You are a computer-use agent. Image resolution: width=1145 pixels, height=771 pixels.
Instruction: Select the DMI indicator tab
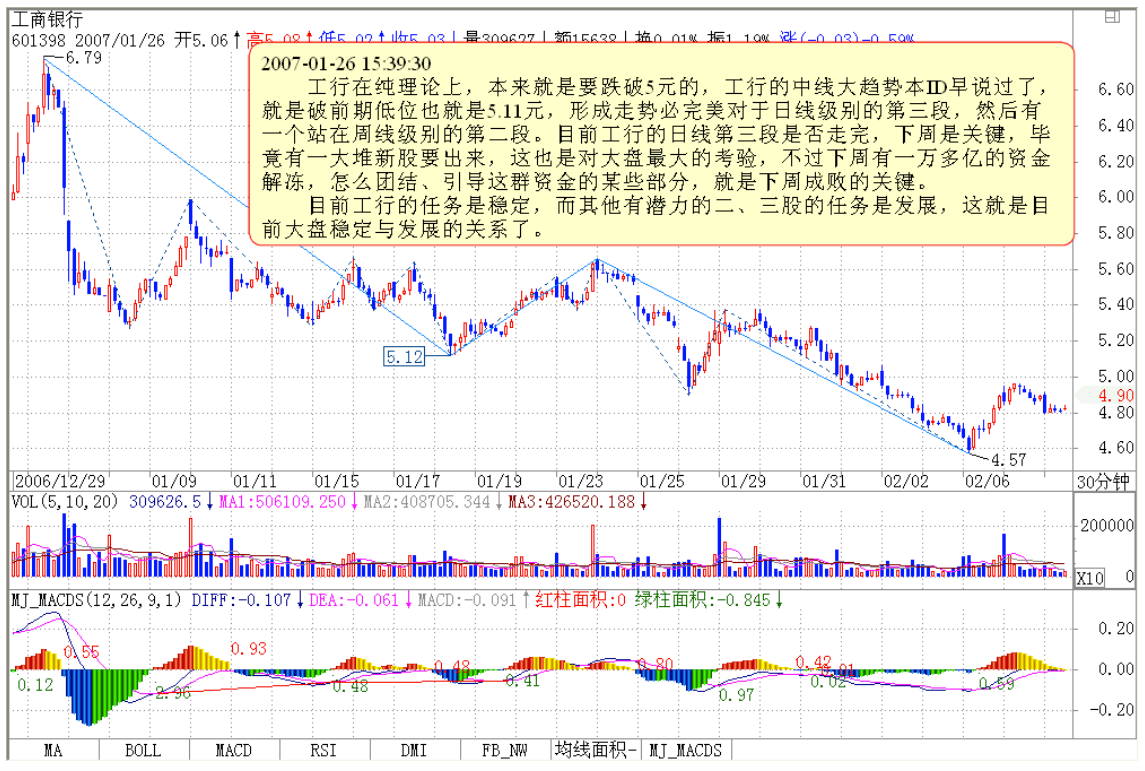(x=414, y=751)
